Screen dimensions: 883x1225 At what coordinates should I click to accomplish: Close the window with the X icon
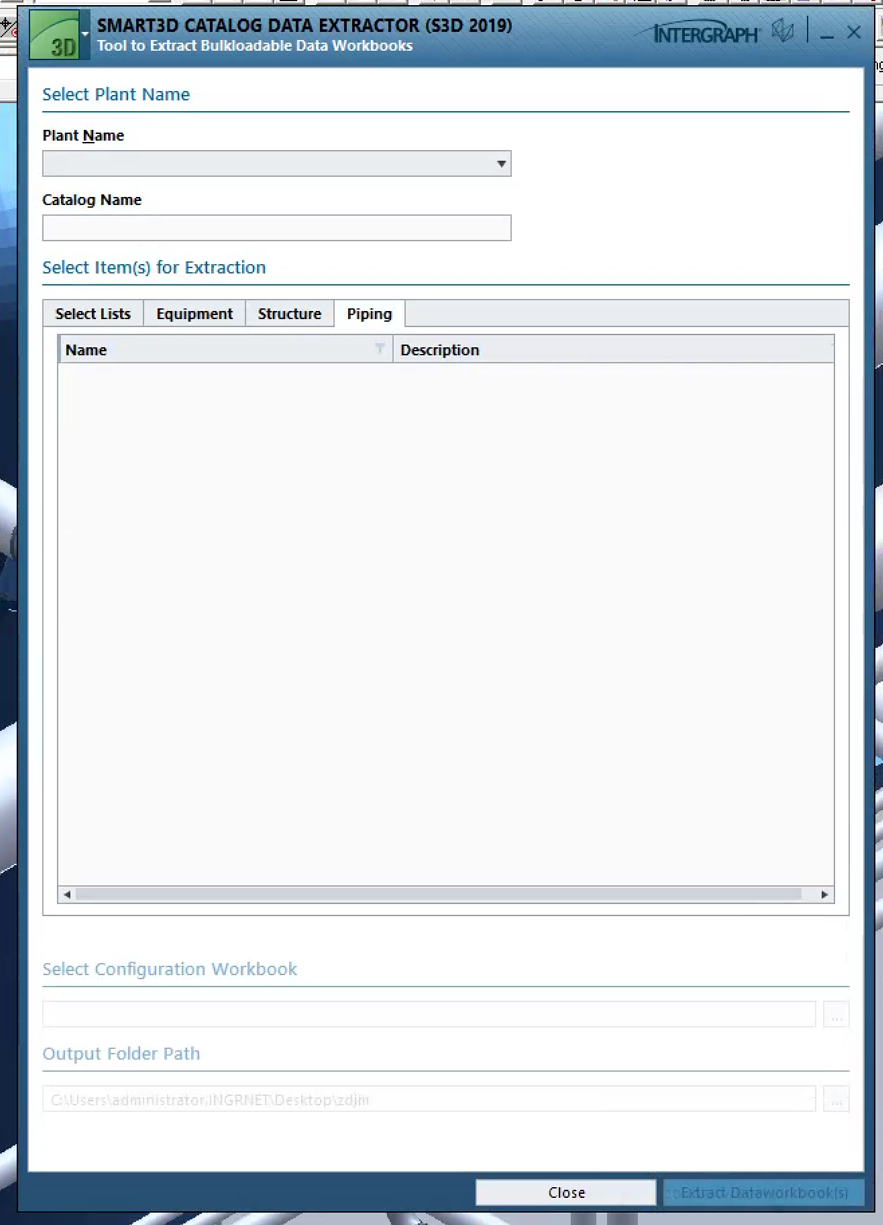(x=854, y=33)
